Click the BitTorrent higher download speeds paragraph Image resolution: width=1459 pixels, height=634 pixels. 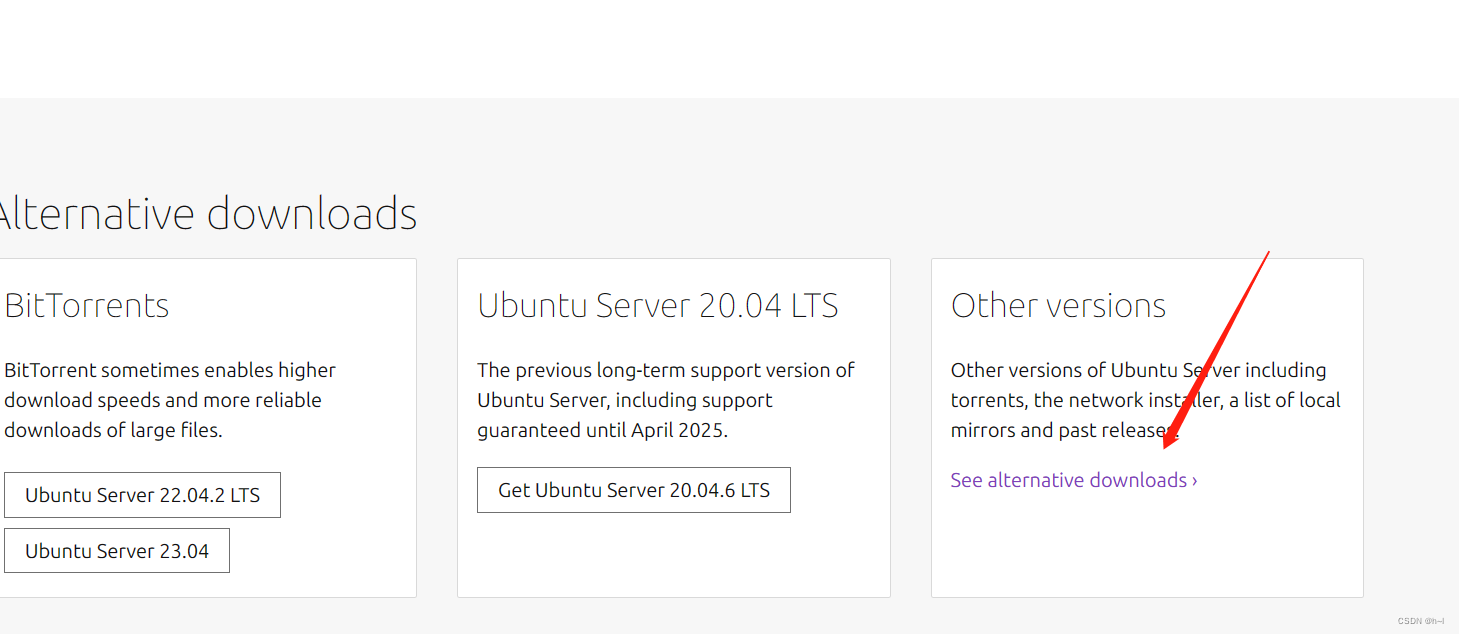(170, 400)
